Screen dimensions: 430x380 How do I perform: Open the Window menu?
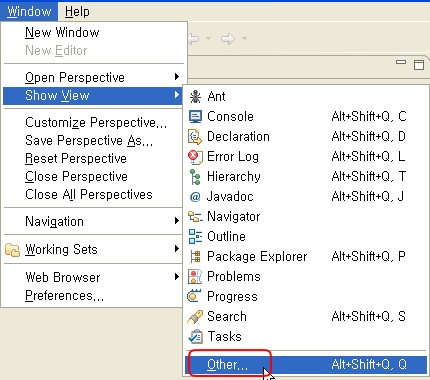pyautogui.click(x=29, y=12)
